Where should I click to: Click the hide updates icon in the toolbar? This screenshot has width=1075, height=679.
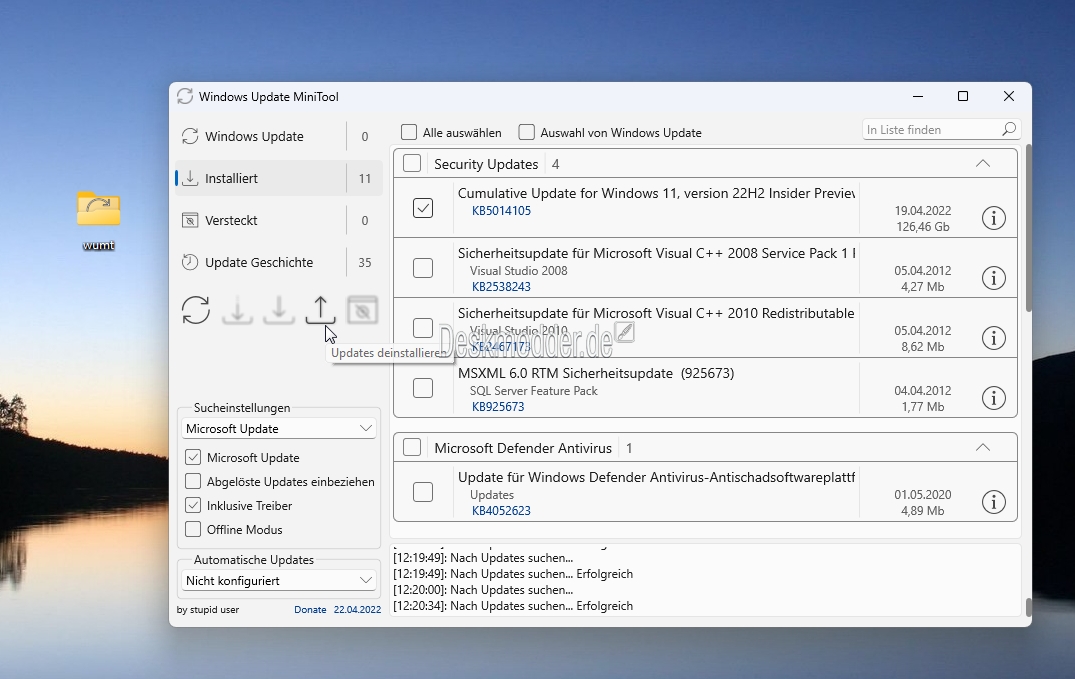pos(362,311)
